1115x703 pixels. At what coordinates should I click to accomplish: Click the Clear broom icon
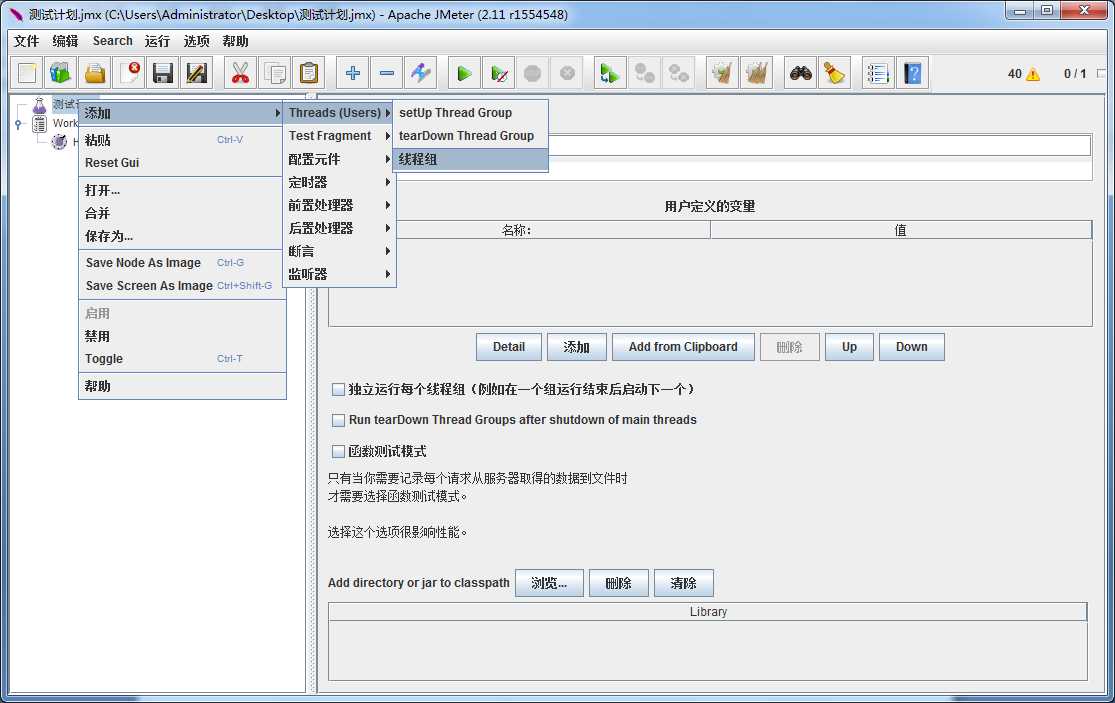click(722, 73)
